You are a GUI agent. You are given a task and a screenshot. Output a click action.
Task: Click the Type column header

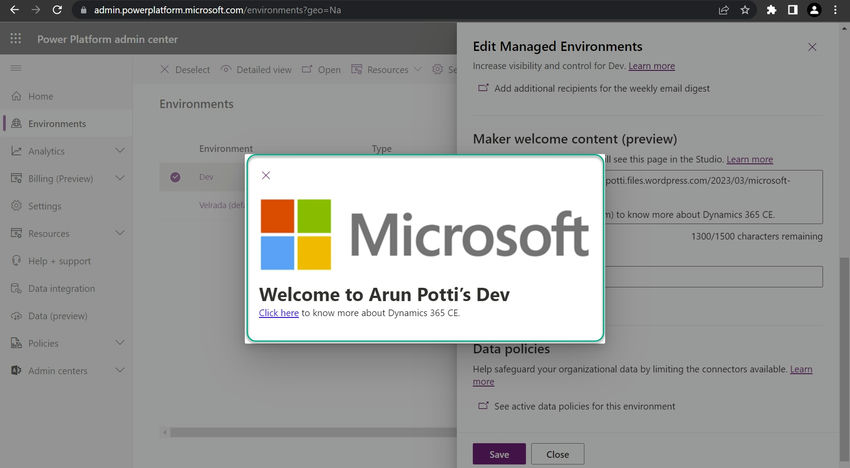coord(382,149)
